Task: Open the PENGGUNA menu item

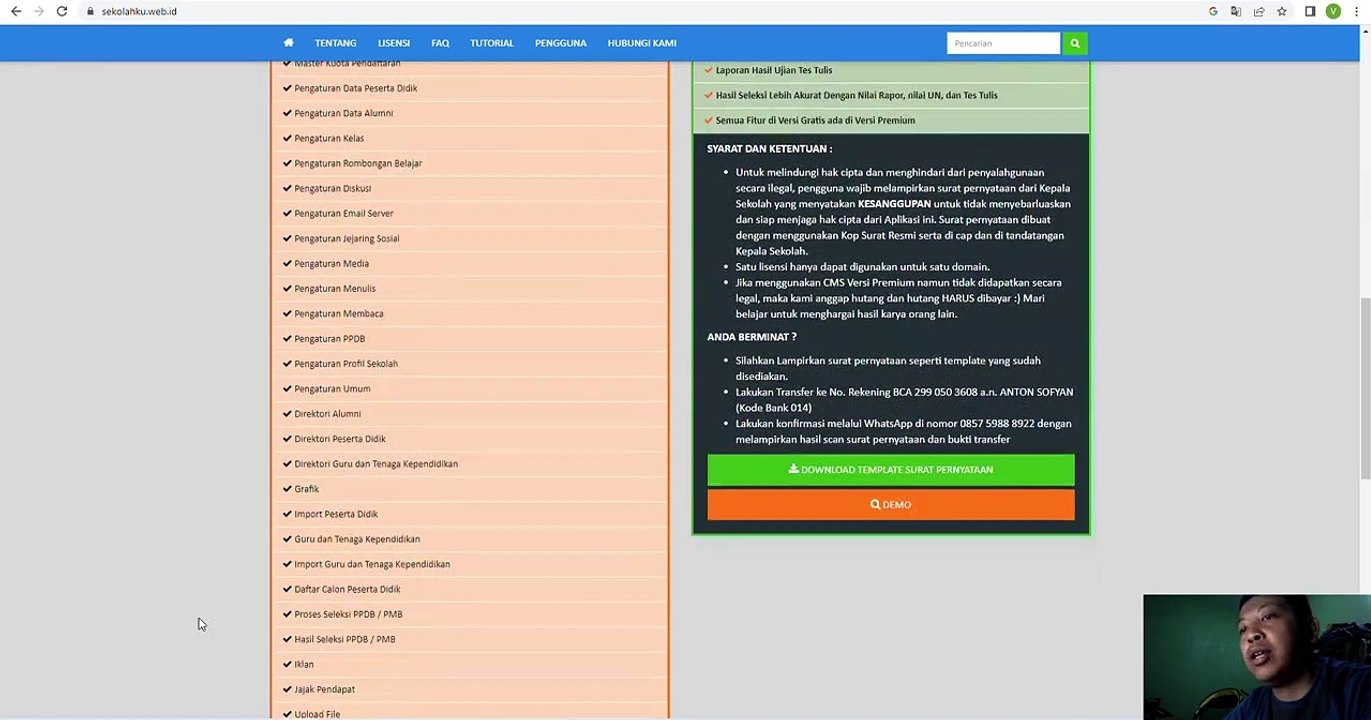Action: 561,43
